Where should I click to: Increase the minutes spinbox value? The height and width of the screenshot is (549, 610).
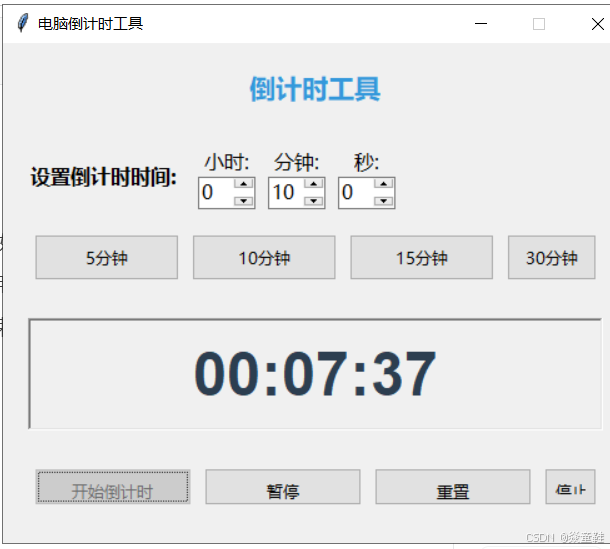coord(314,184)
